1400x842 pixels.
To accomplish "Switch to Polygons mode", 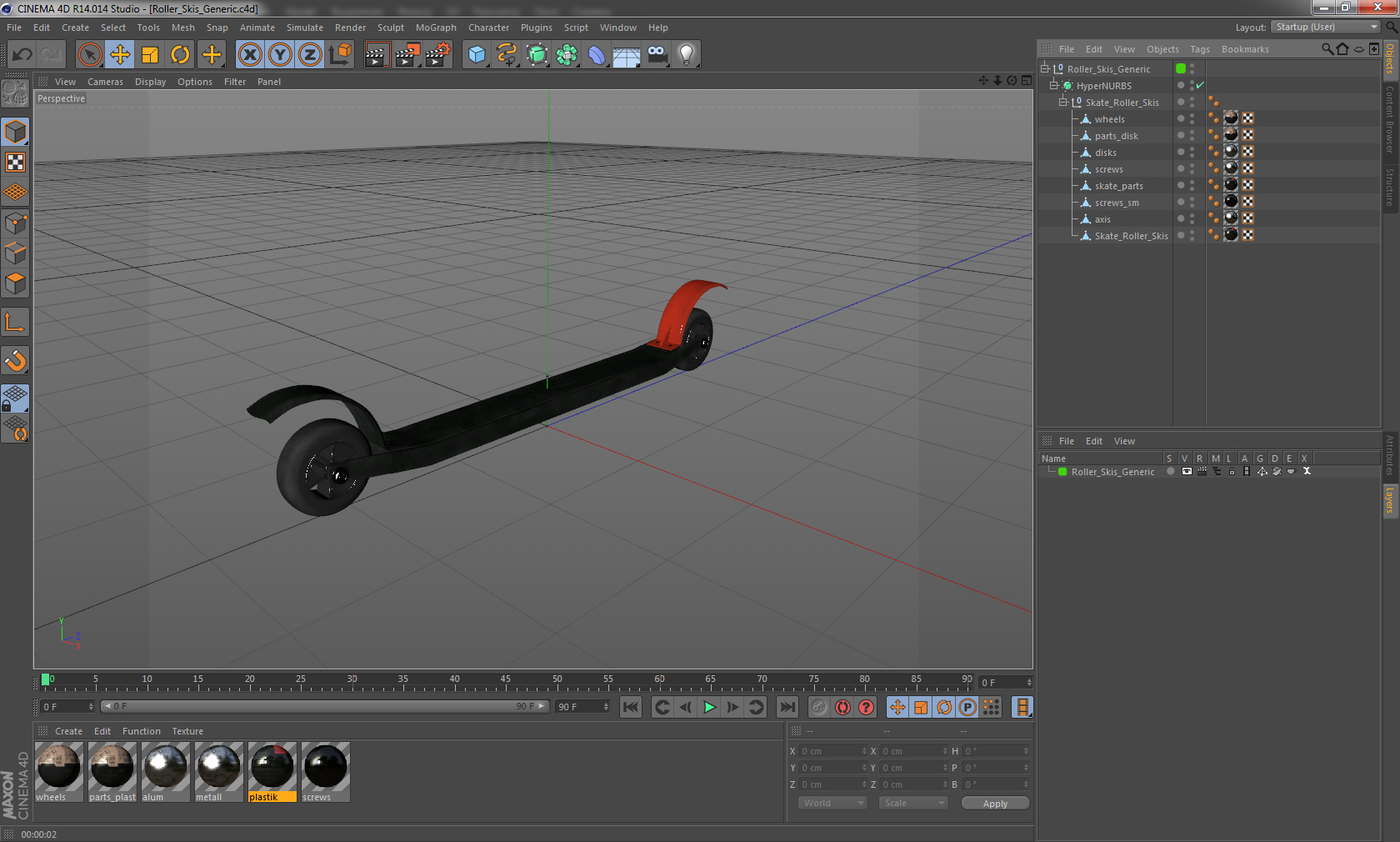I will coord(15,283).
